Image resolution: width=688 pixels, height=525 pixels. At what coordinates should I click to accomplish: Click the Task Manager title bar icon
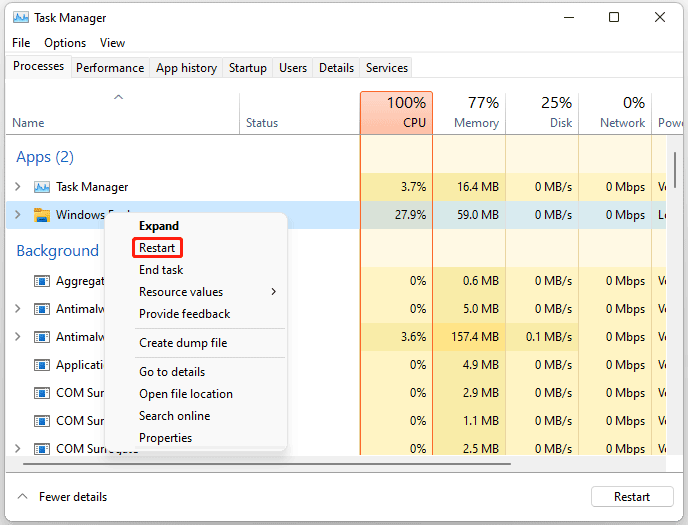click(x=21, y=18)
